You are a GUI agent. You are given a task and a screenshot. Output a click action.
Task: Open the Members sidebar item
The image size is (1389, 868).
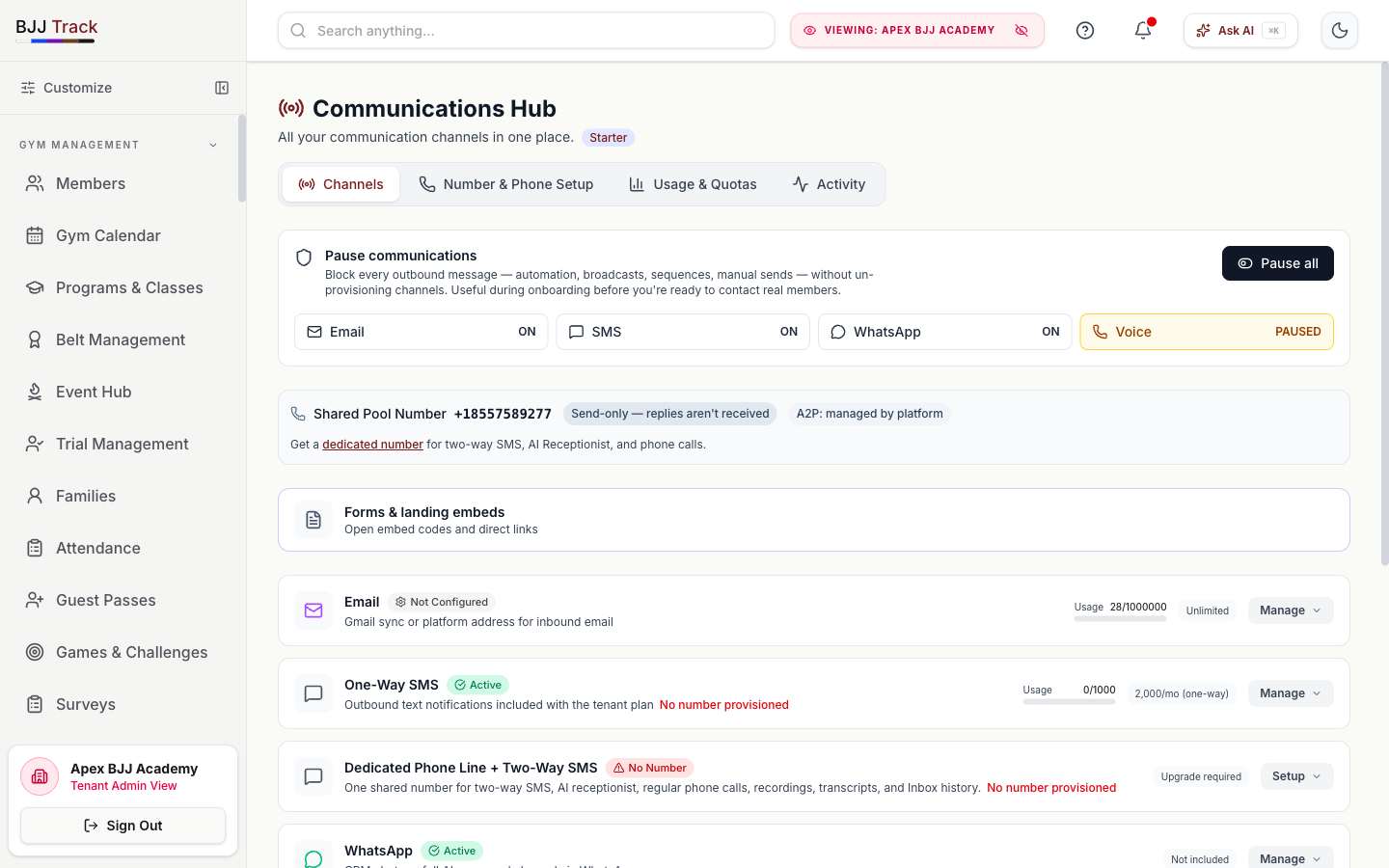[123, 183]
